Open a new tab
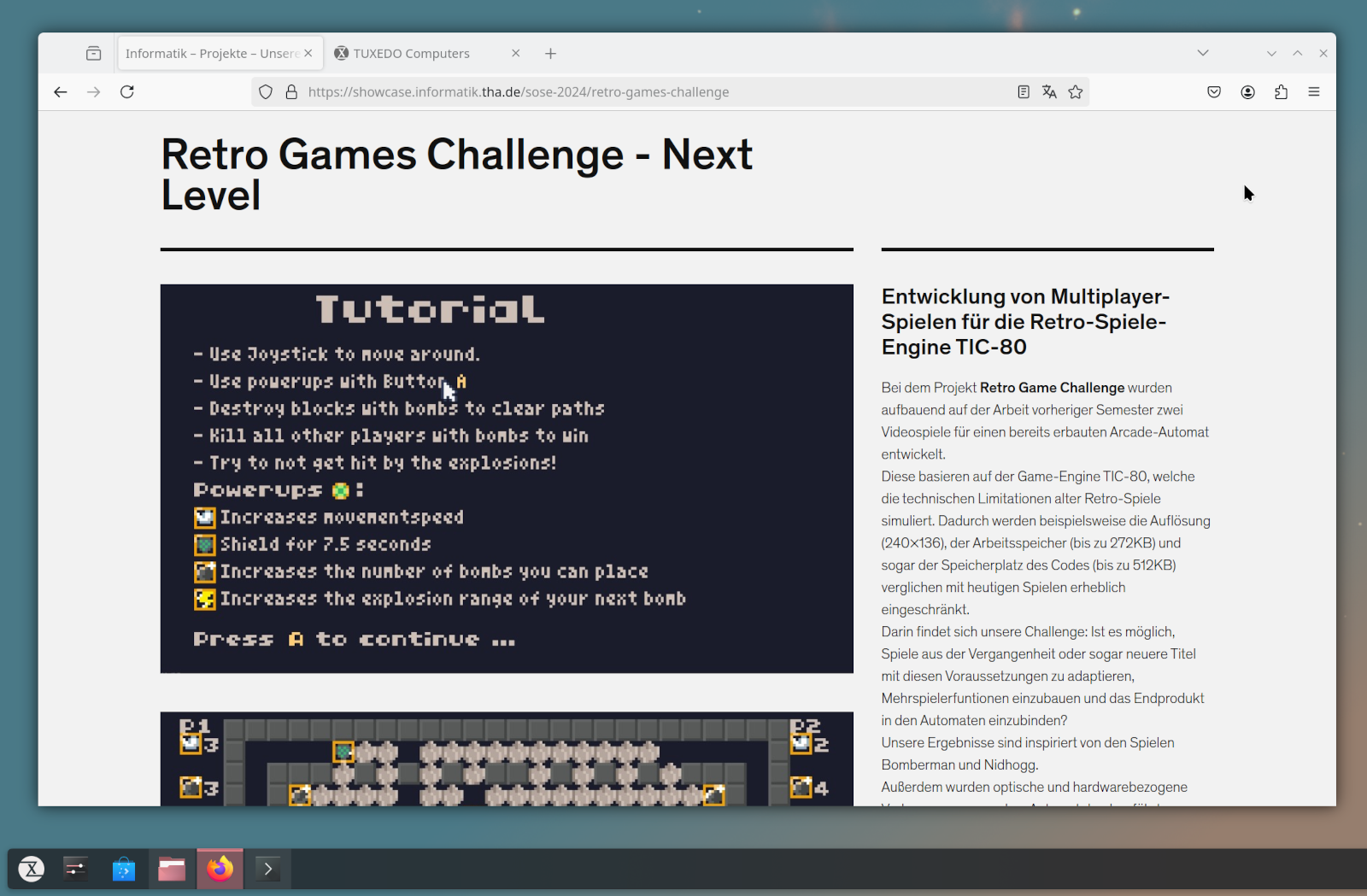The height and width of the screenshot is (896, 1367). [550, 53]
